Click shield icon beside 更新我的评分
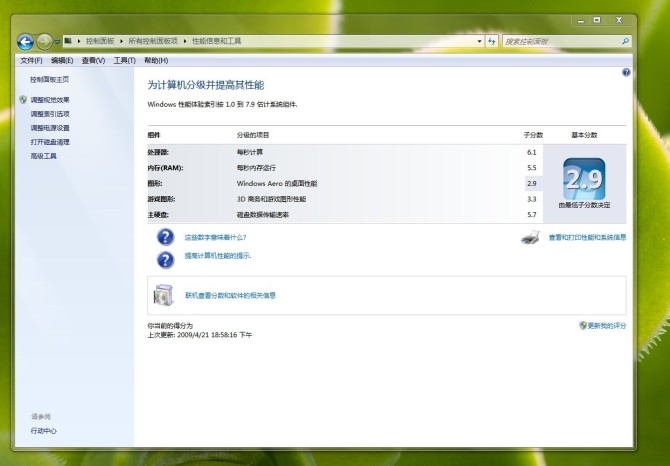The image size is (670, 466). (x=583, y=325)
